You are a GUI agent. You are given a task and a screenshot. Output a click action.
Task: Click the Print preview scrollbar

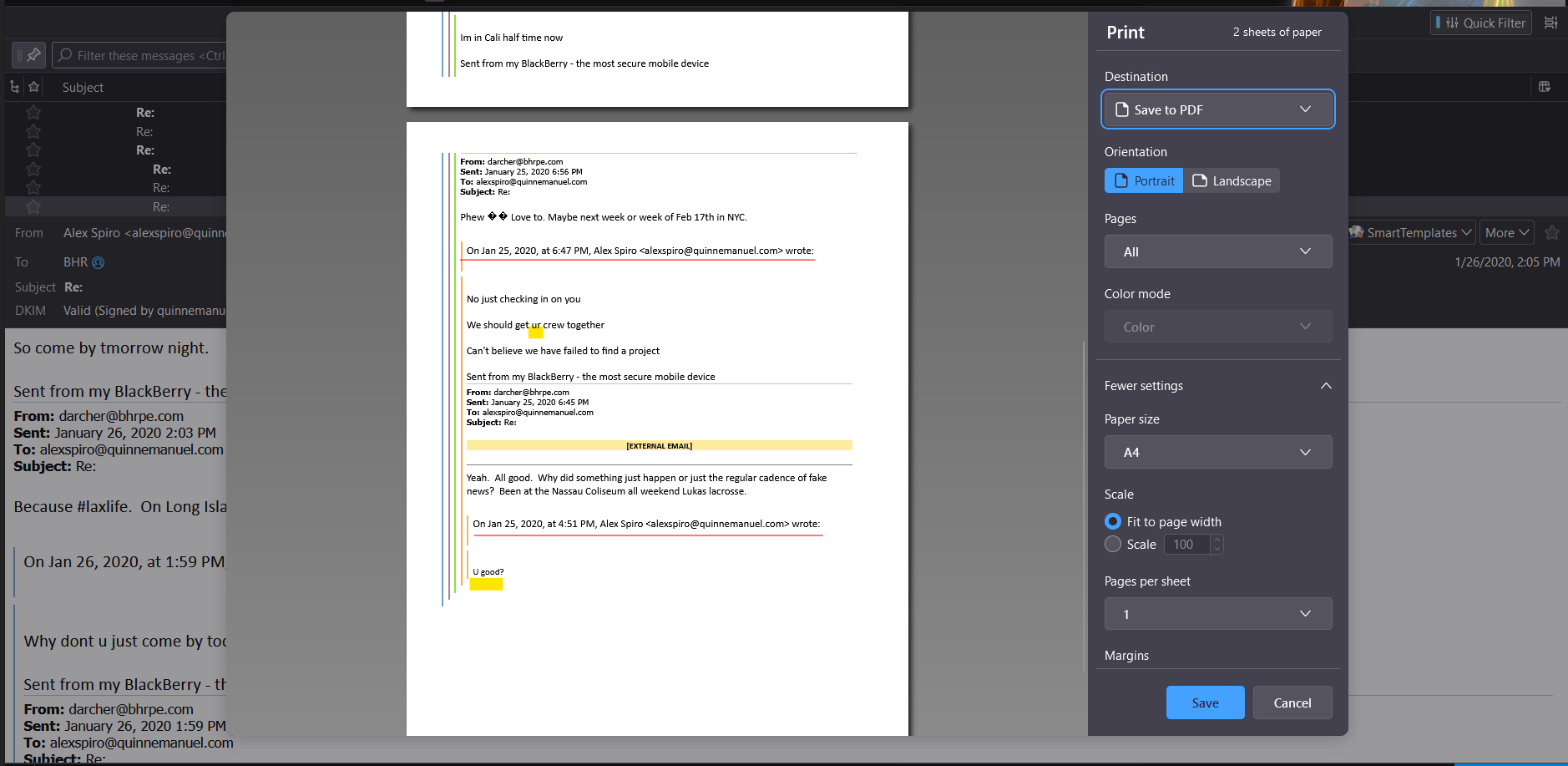tap(1084, 505)
